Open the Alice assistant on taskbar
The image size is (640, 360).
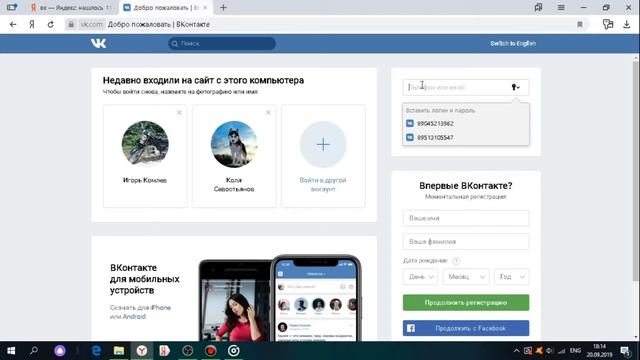[x=60, y=351]
